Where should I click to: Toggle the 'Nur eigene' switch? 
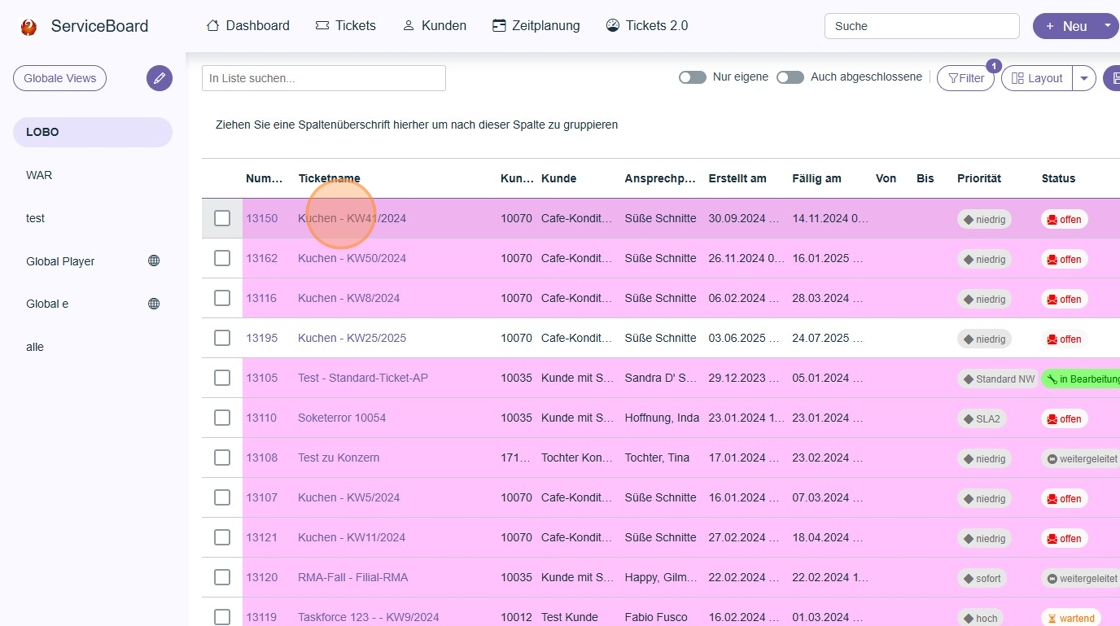click(692, 77)
